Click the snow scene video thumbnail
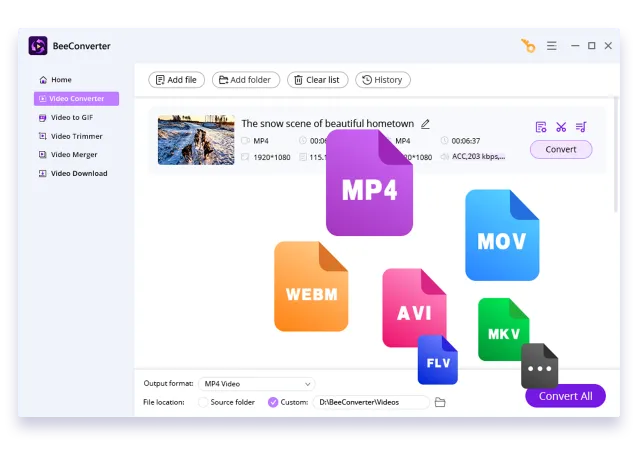Screen dimensions: 640x466 pyautogui.click(x=196, y=140)
